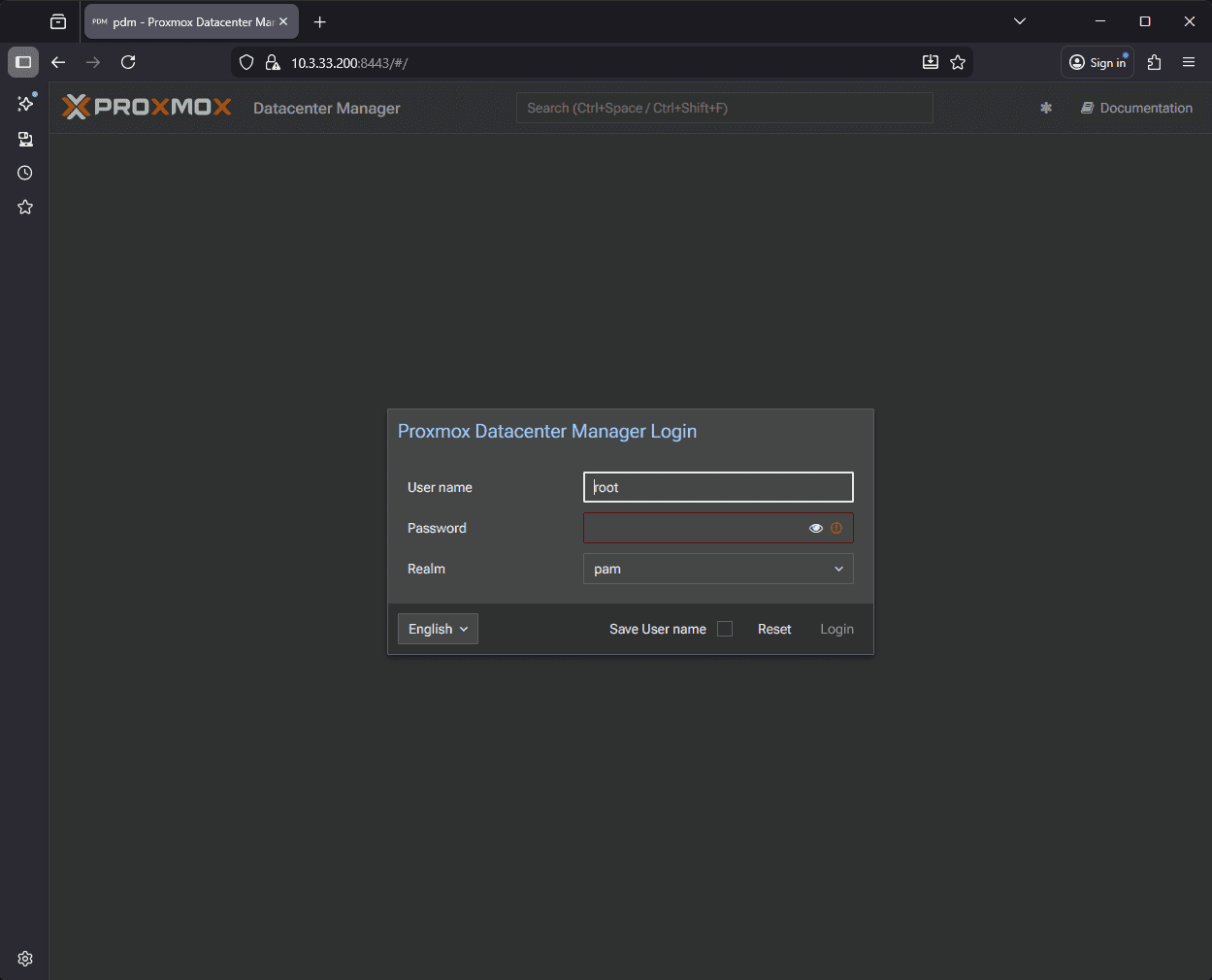
Task: Click the asterisk theme icon in the header
Action: click(1045, 108)
